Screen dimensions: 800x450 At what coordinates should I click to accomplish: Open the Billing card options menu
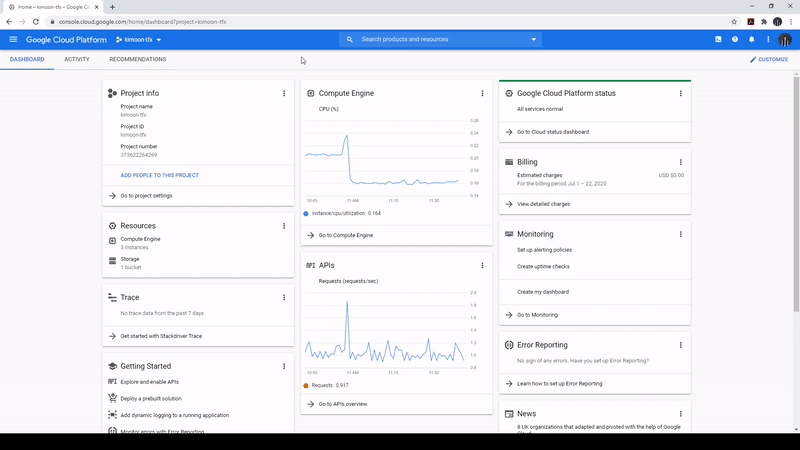point(680,161)
